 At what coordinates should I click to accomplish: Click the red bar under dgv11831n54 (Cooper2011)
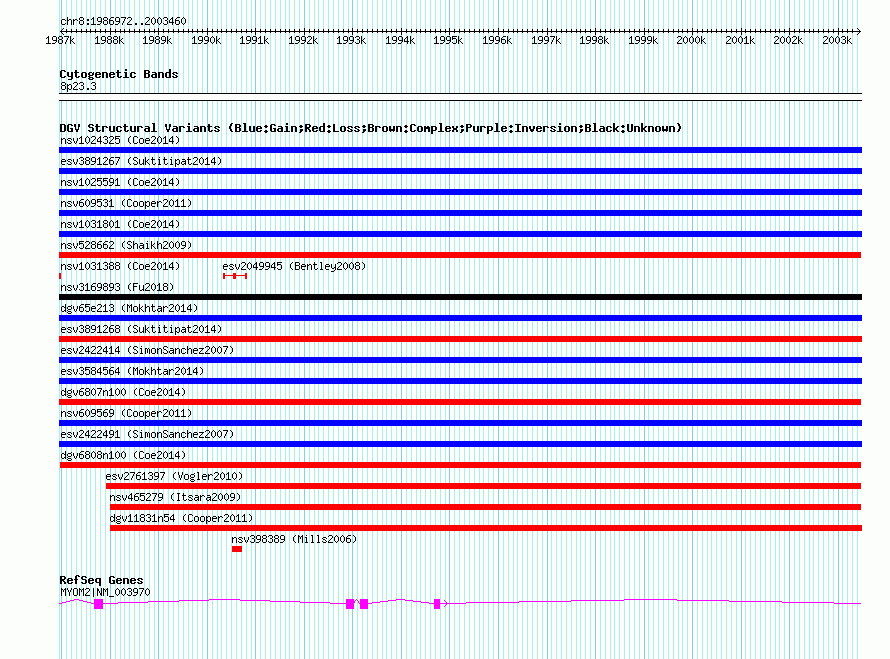pyautogui.click(x=485, y=528)
